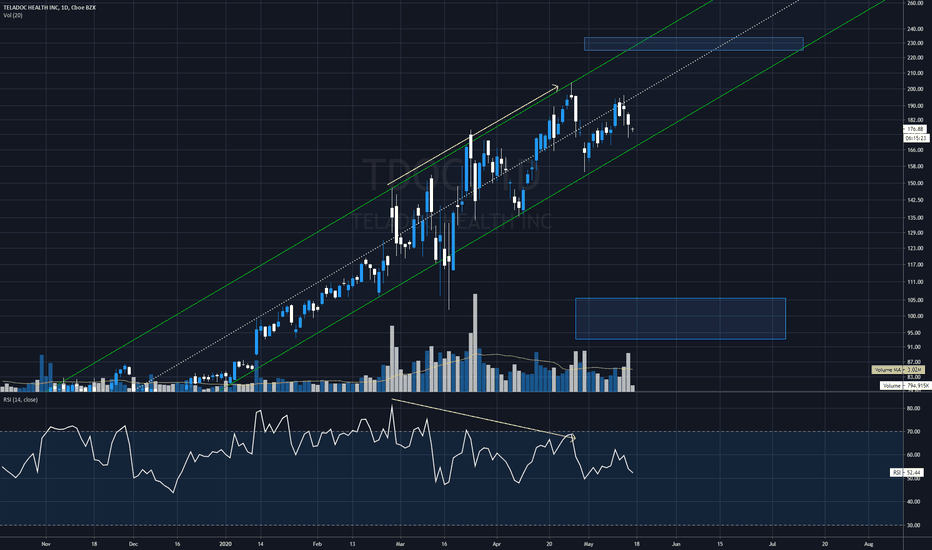Click the Nov date on time axis
The width and height of the screenshot is (932, 550).
click(x=46, y=544)
